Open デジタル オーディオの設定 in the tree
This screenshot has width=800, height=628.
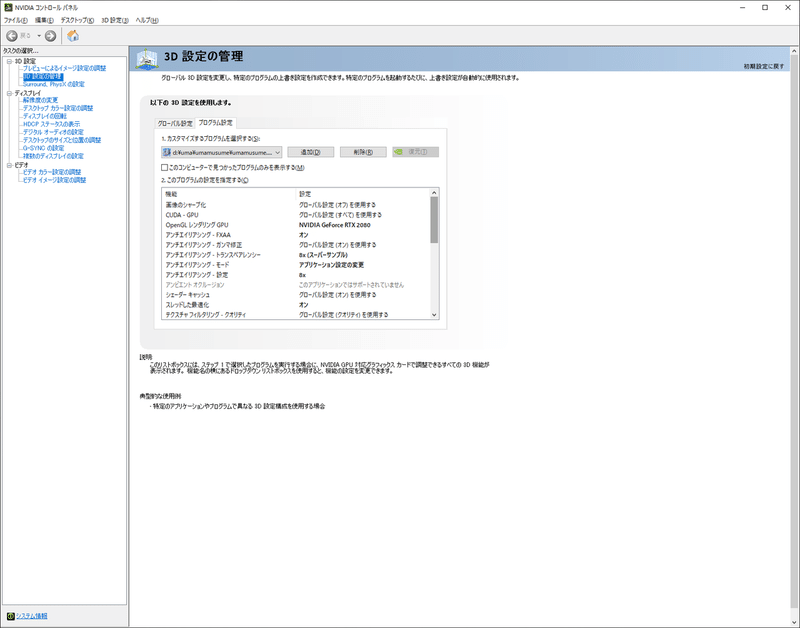coord(53,132)
